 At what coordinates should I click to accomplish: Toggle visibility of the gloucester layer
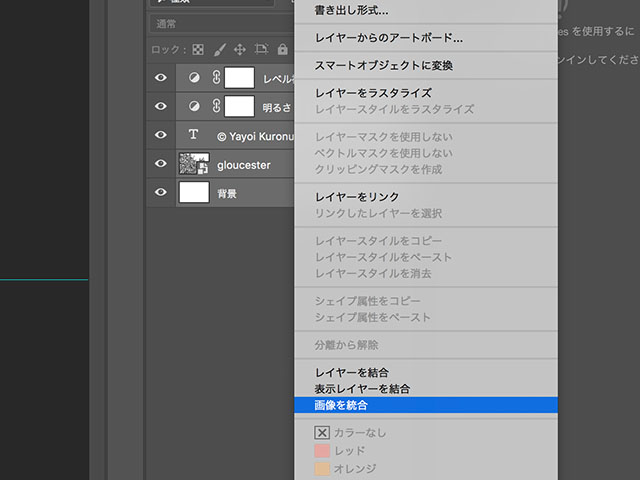pyautogui.click(x=161, y=163)
